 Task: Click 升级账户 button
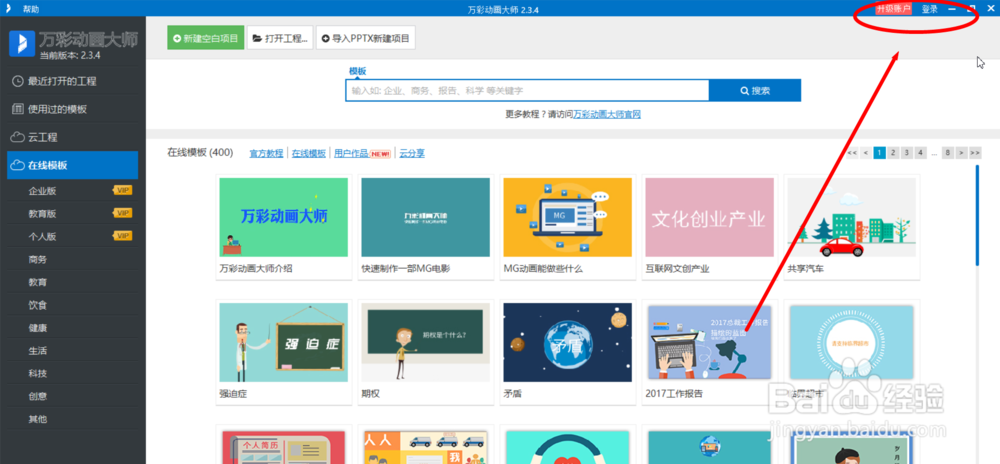[x=893, y=9]
